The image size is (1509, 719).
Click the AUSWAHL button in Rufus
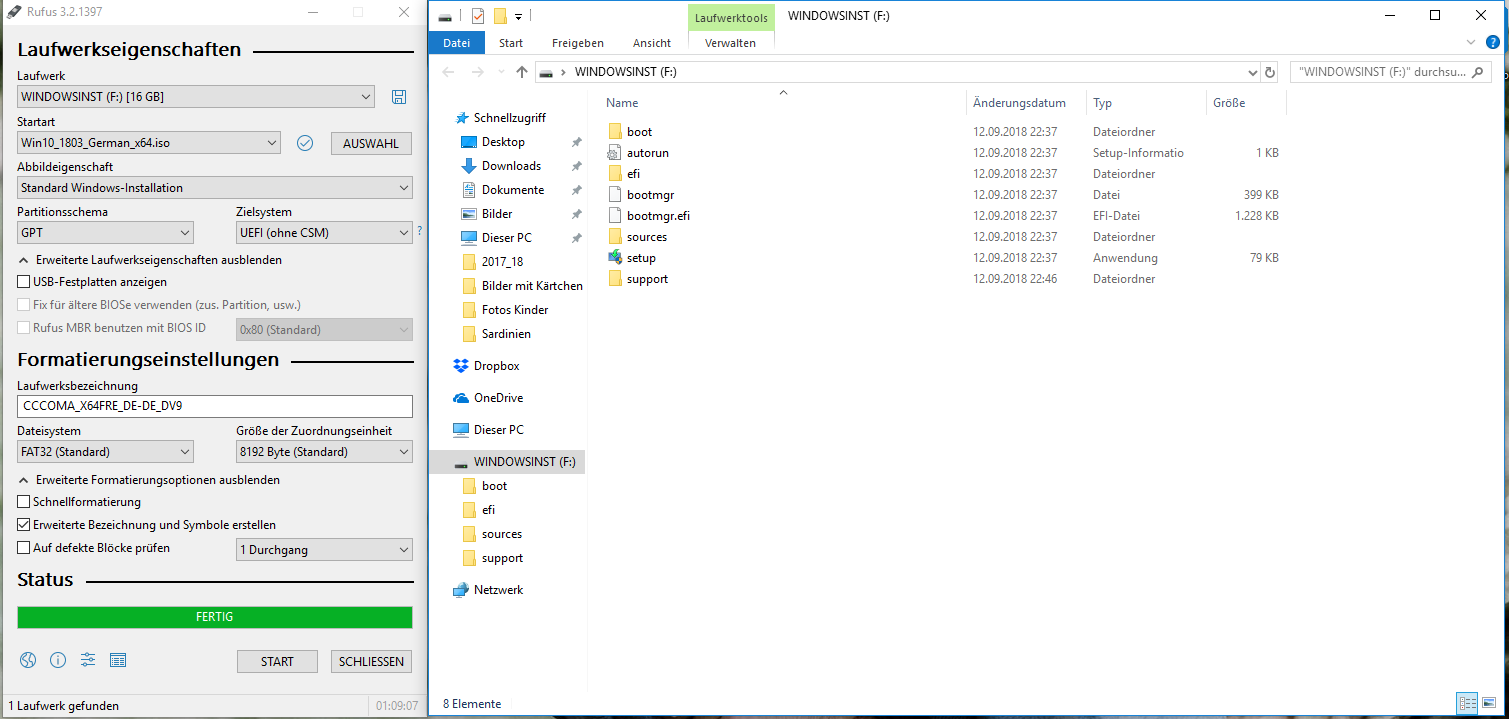(x=371, y=143)
